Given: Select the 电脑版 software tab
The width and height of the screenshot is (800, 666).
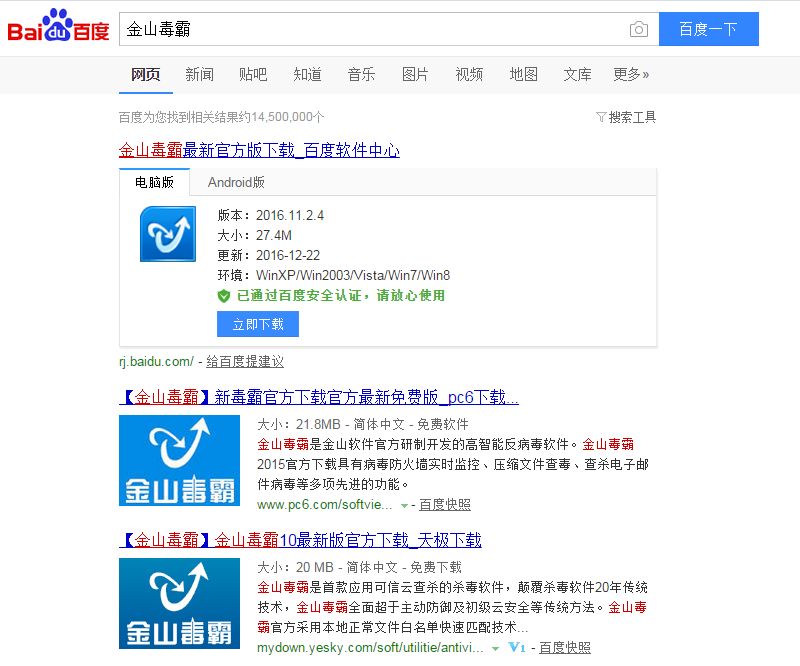Looking at the screenshot, I should (155, 182).
